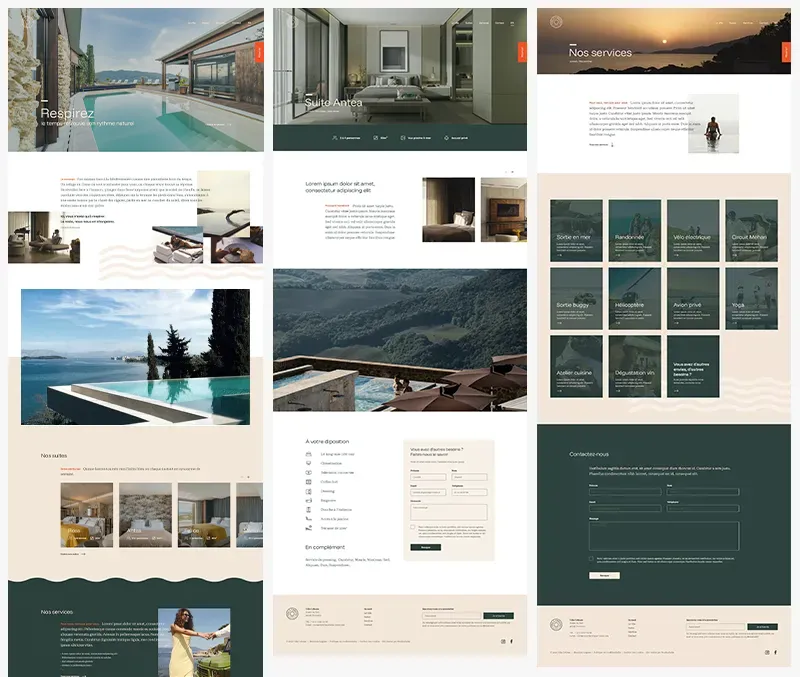
Task: Click the down arrow under Nos services intro text
Action: [612, 144]
